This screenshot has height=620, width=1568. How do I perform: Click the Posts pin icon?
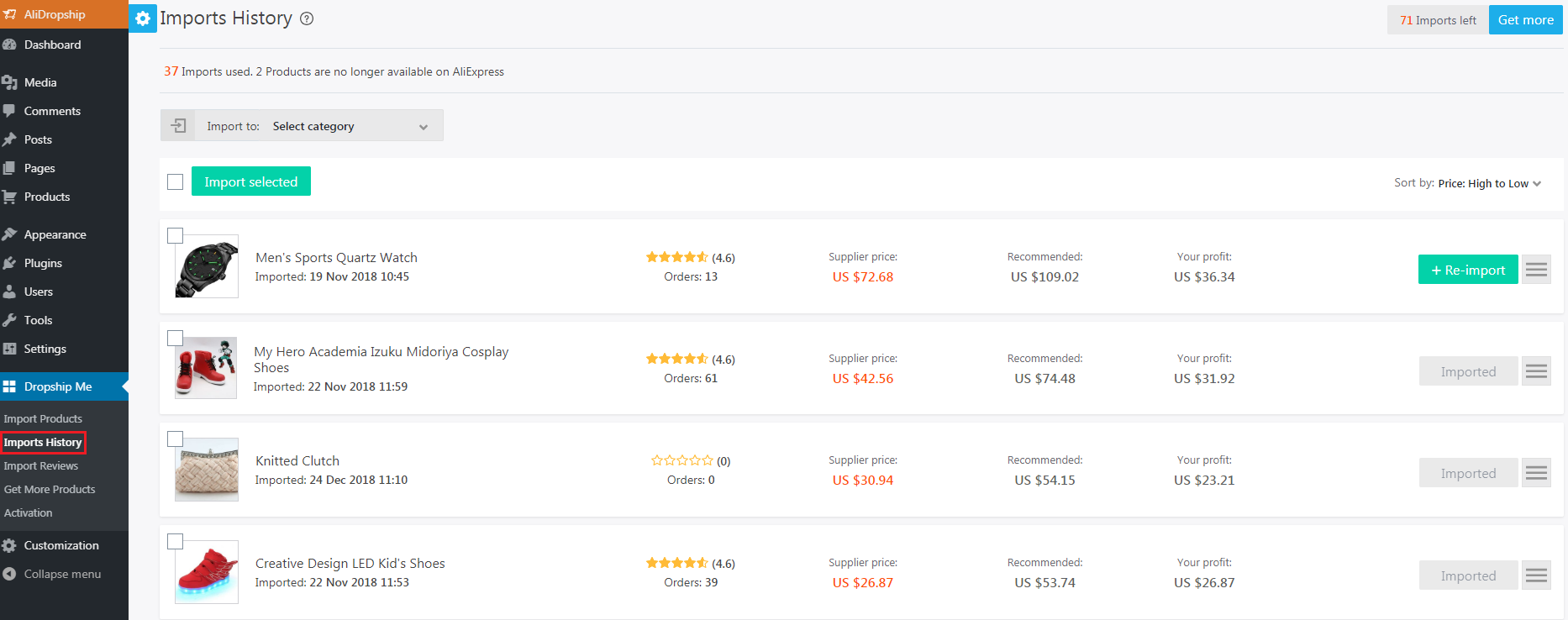9,139
